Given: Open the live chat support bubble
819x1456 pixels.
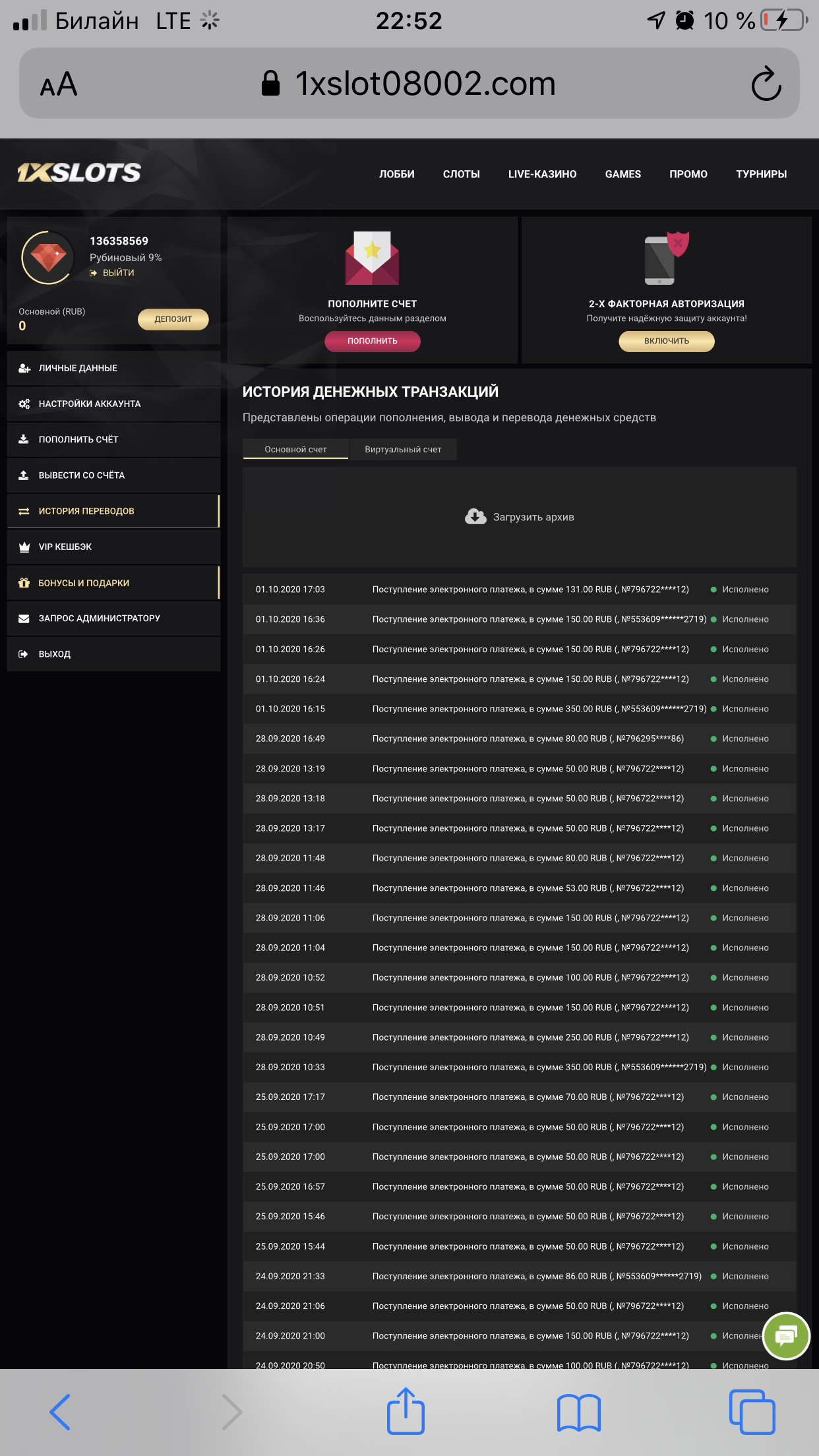Looking at the screenshot, I should 786,1336.
